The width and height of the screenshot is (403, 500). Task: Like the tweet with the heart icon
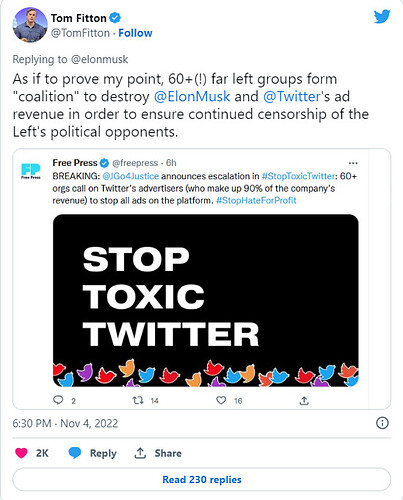coord(21,453)
